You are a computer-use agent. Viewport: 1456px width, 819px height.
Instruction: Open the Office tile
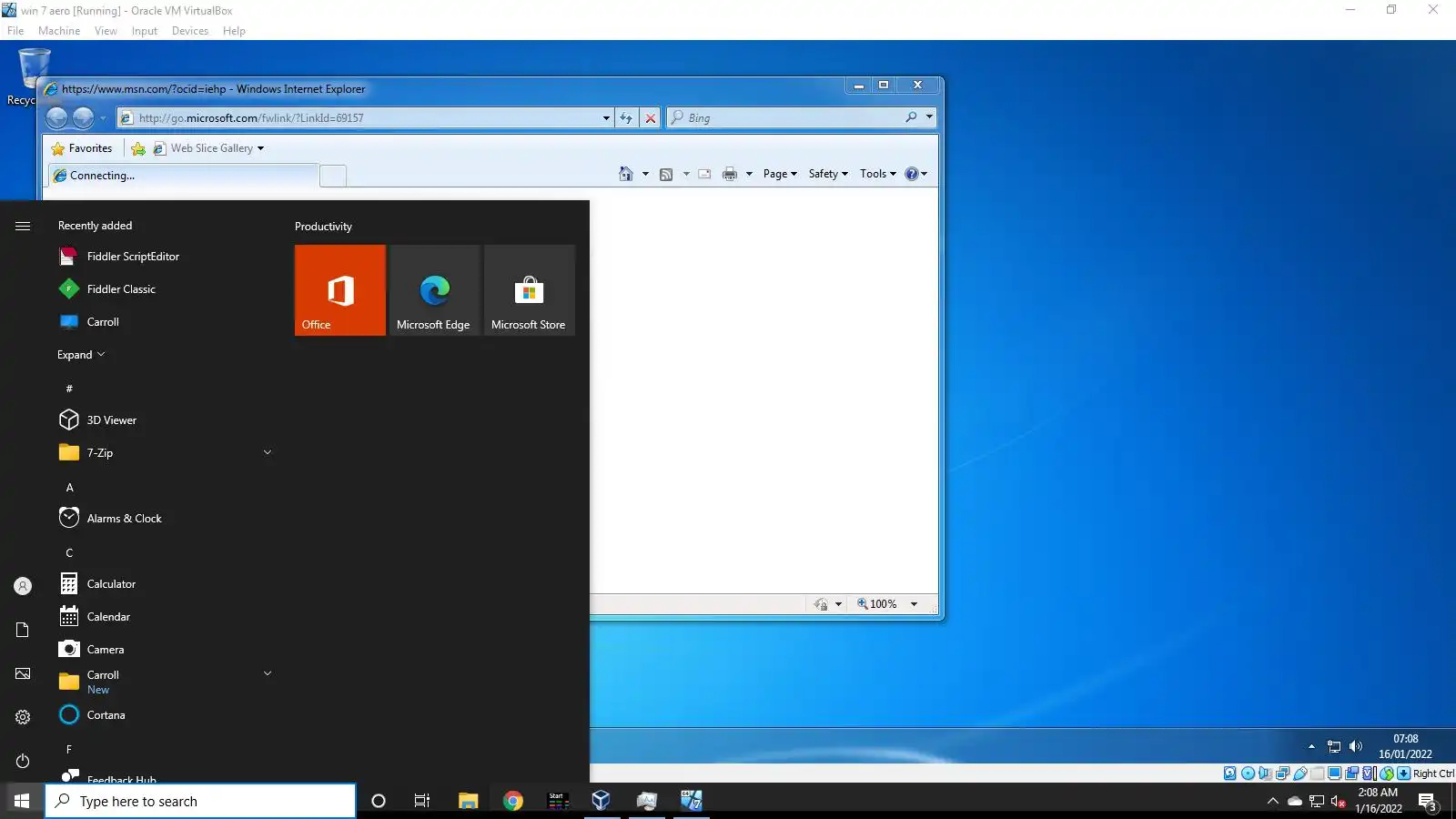coord(340,290)
